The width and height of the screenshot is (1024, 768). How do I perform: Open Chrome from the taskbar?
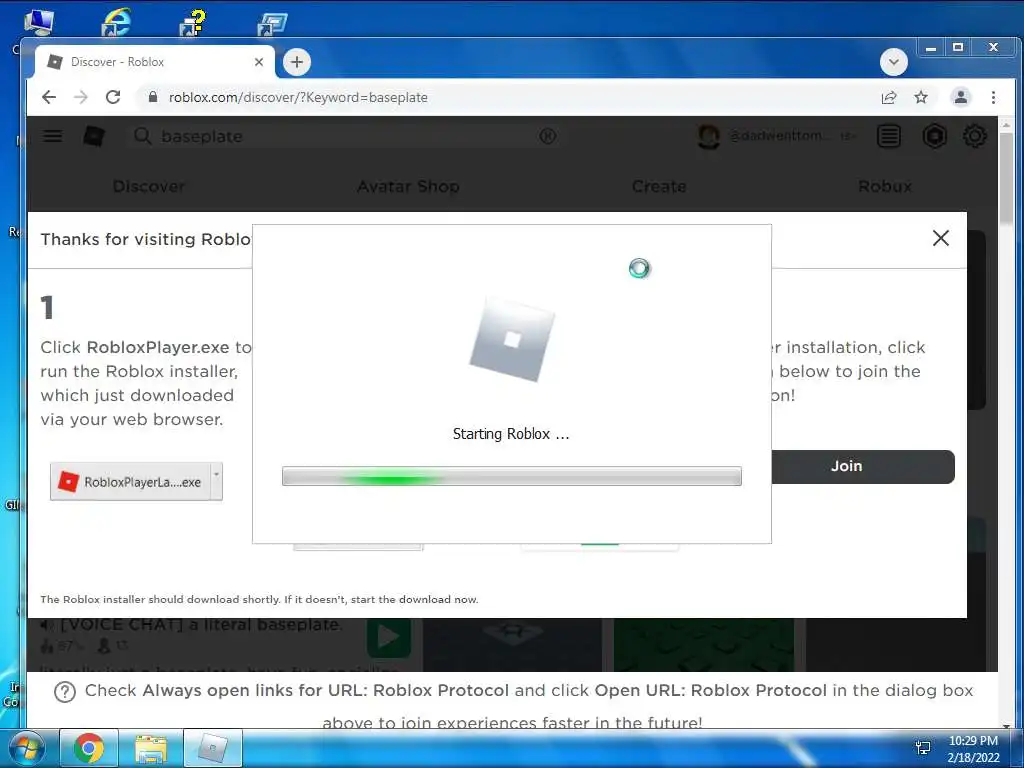[x=89, y=748]
